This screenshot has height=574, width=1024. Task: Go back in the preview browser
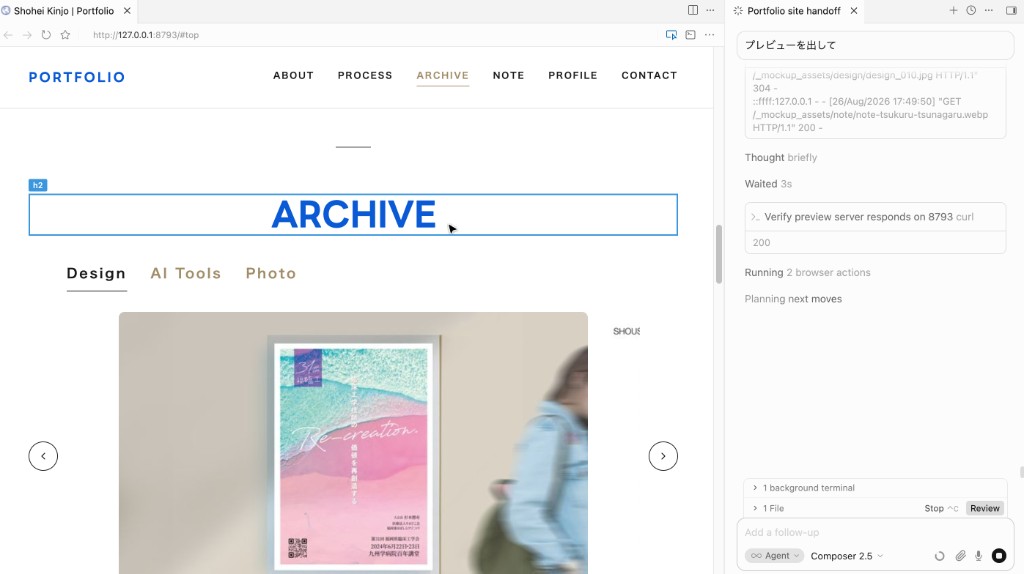tap(8, 35)
